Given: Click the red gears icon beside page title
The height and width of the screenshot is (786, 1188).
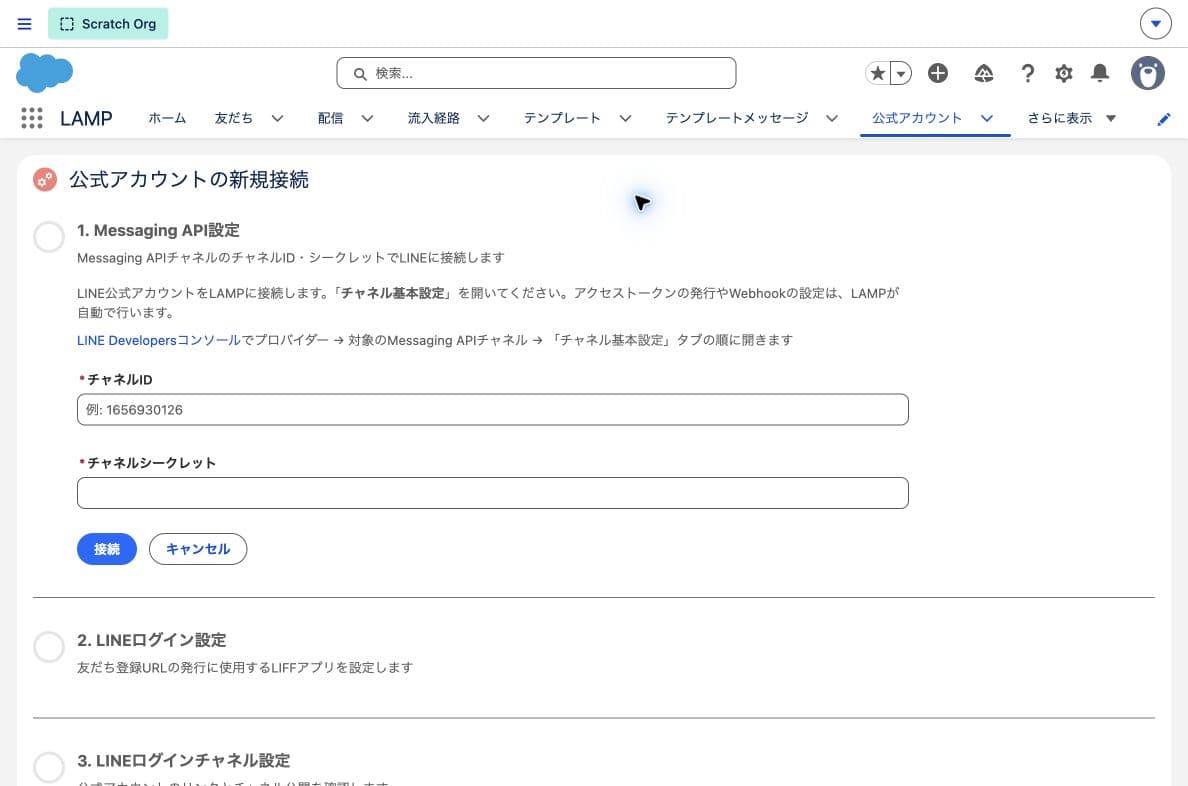Looking at the screenshot, I should pyautogui.click(x=45, y=180).
